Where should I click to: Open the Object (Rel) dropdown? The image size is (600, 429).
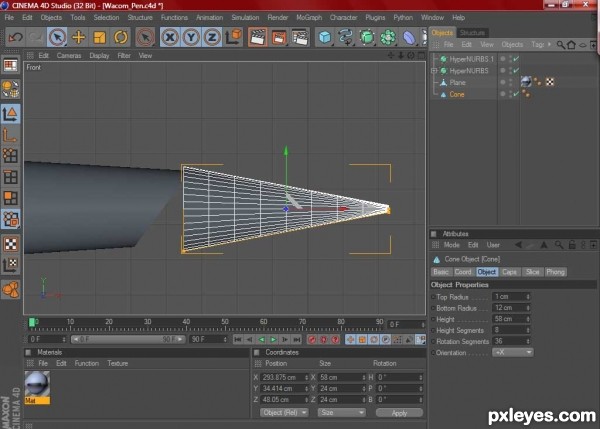(284, 413)
